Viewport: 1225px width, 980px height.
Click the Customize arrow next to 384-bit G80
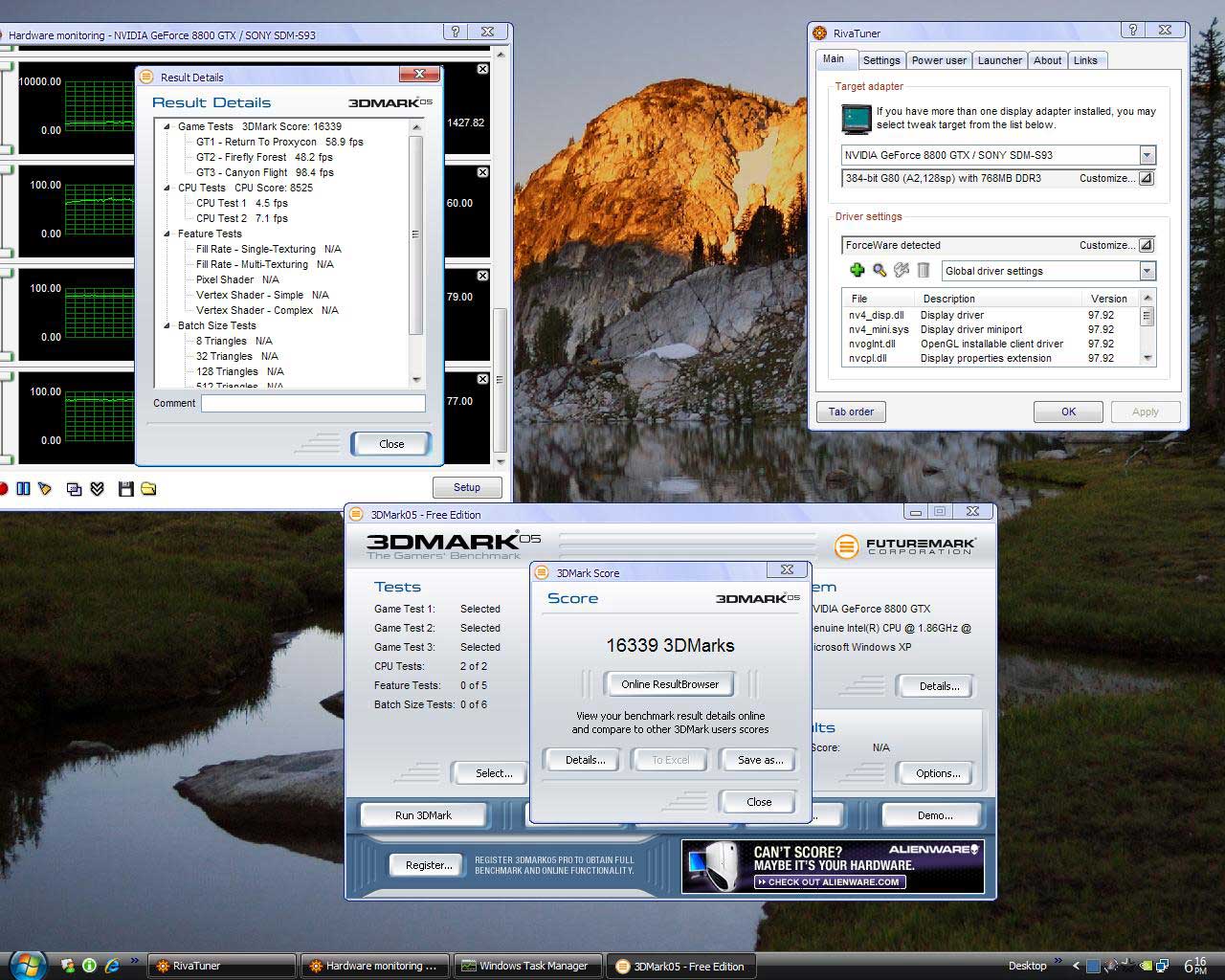tap(1147, 178)
